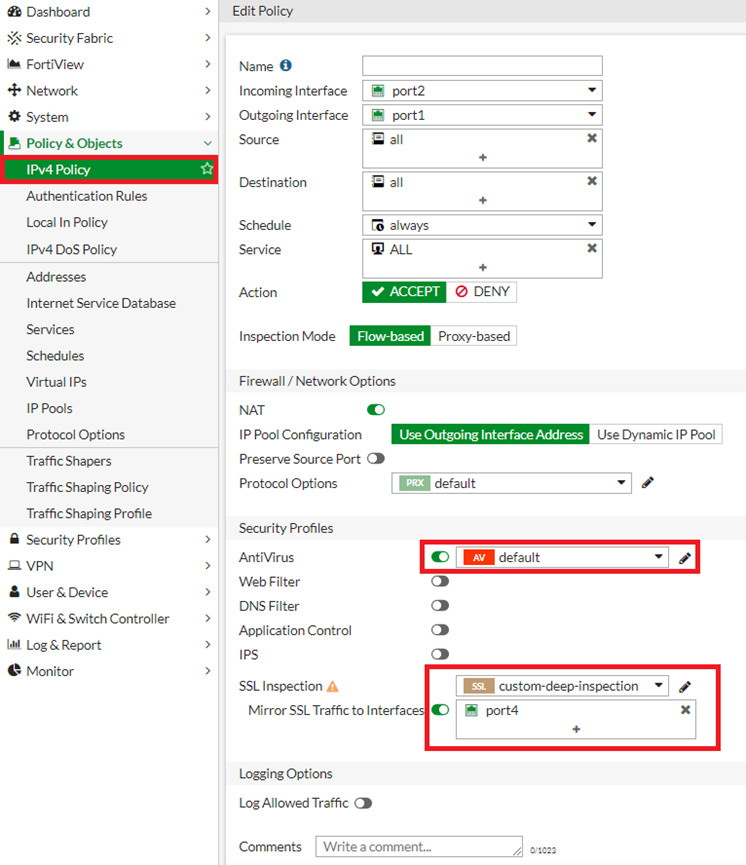The width and height of the screenshot is (746, 865).
Task: Disable the NAT toggle
Action: (376, 410)
